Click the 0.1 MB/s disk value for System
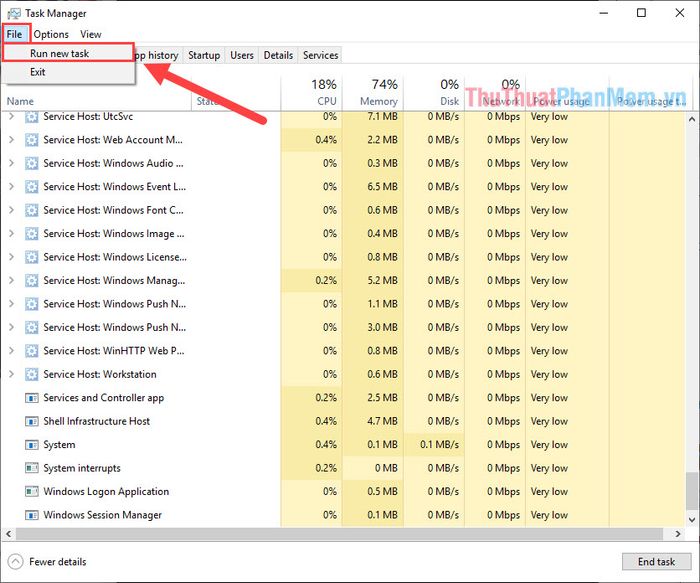700x583 pixels. tap(439, 445)
